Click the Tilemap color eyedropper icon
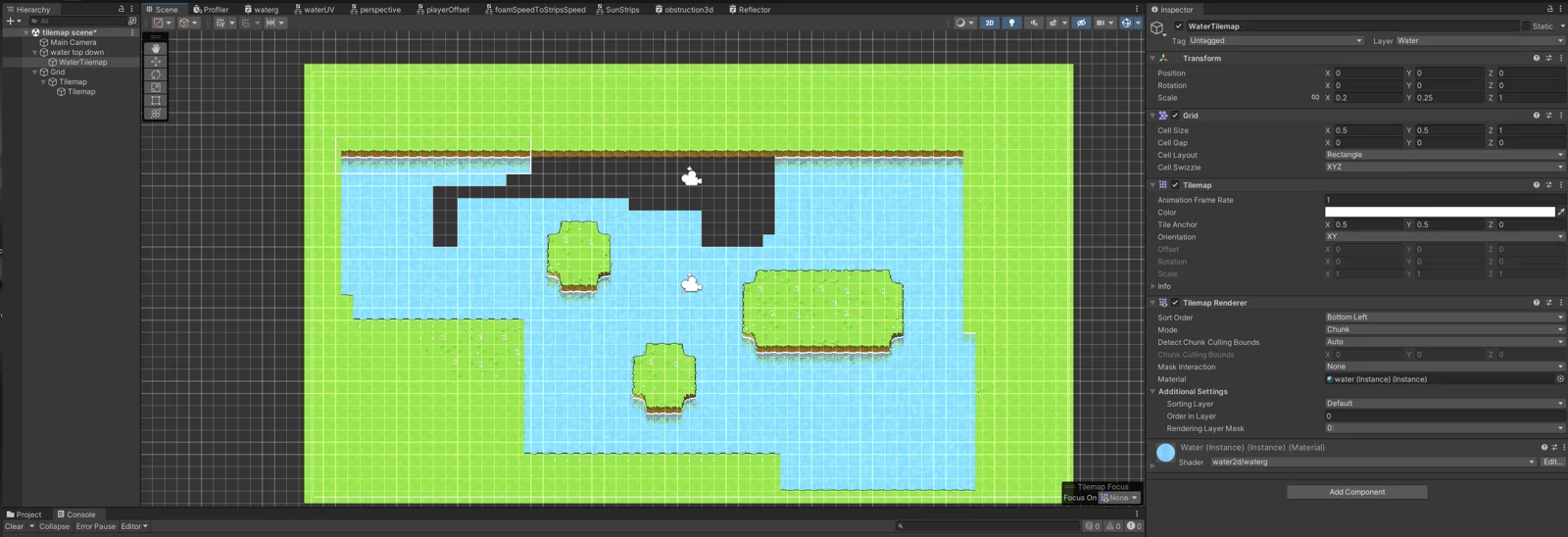This screenshot has width=1568, height=537. (x=1561, y=212)
